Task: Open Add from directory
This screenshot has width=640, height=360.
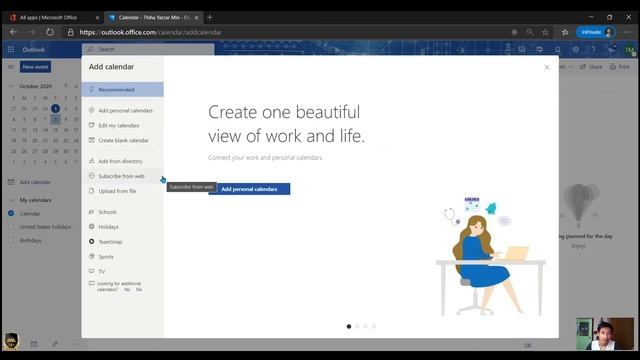Action: 122,161
